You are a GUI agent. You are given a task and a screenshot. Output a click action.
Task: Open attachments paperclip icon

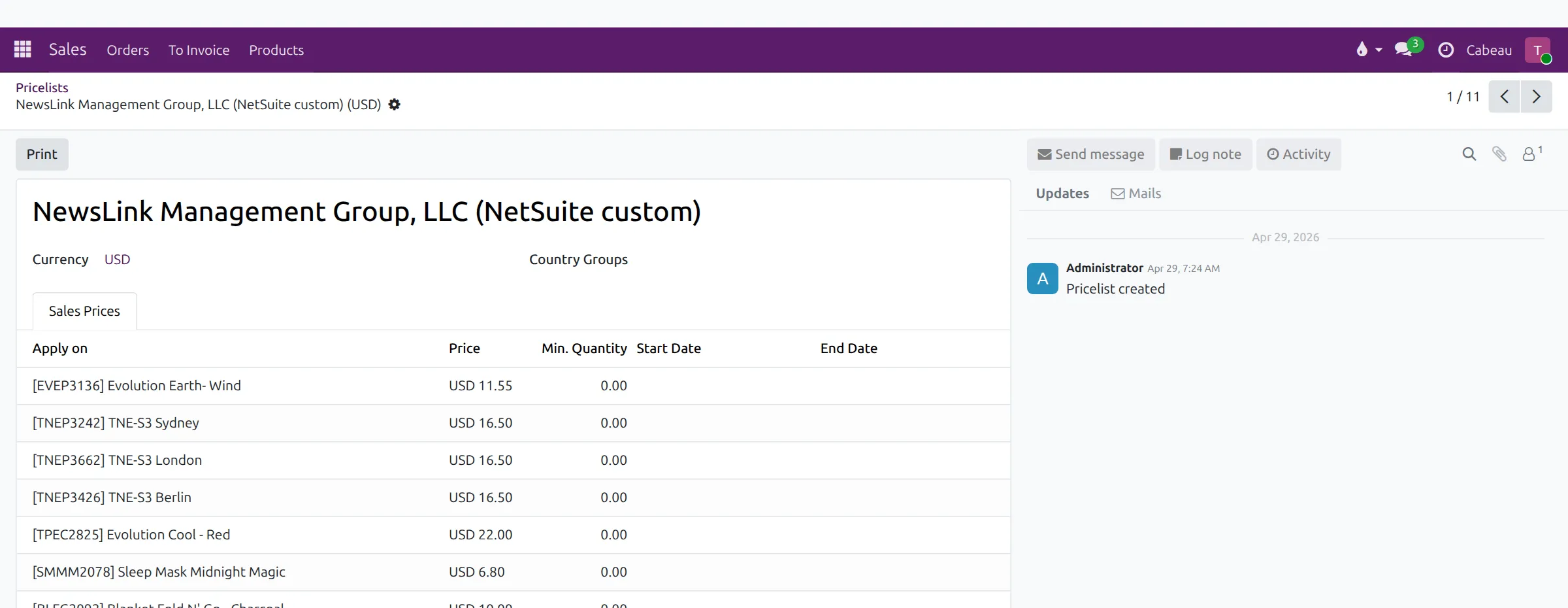coord(1499,154)
